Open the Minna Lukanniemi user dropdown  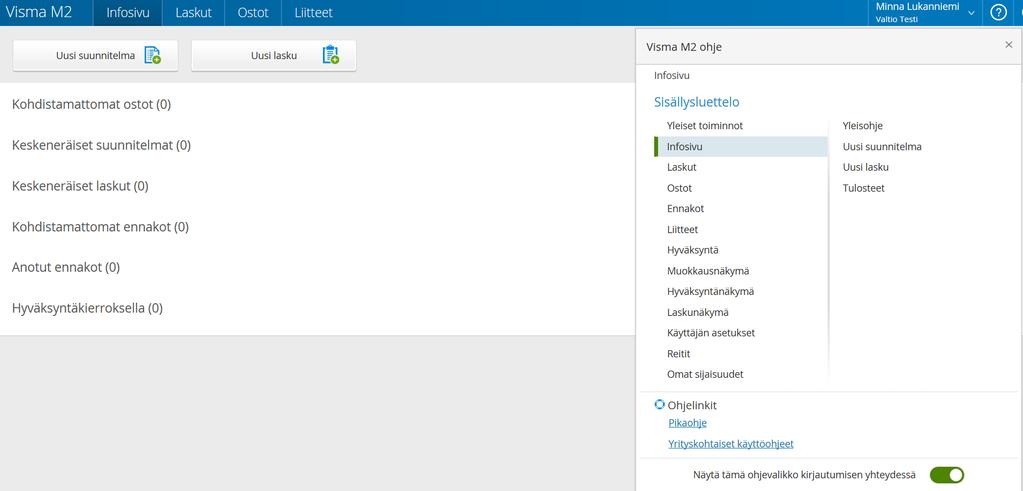pyautogui.click(x=925, y=12)
